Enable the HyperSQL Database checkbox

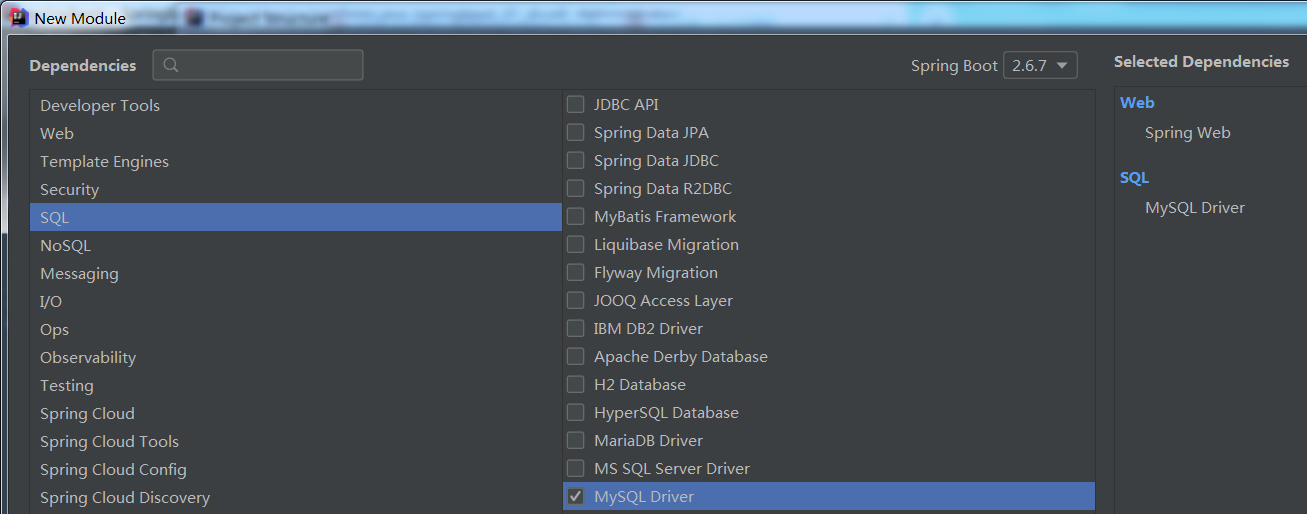coord(575,412)
